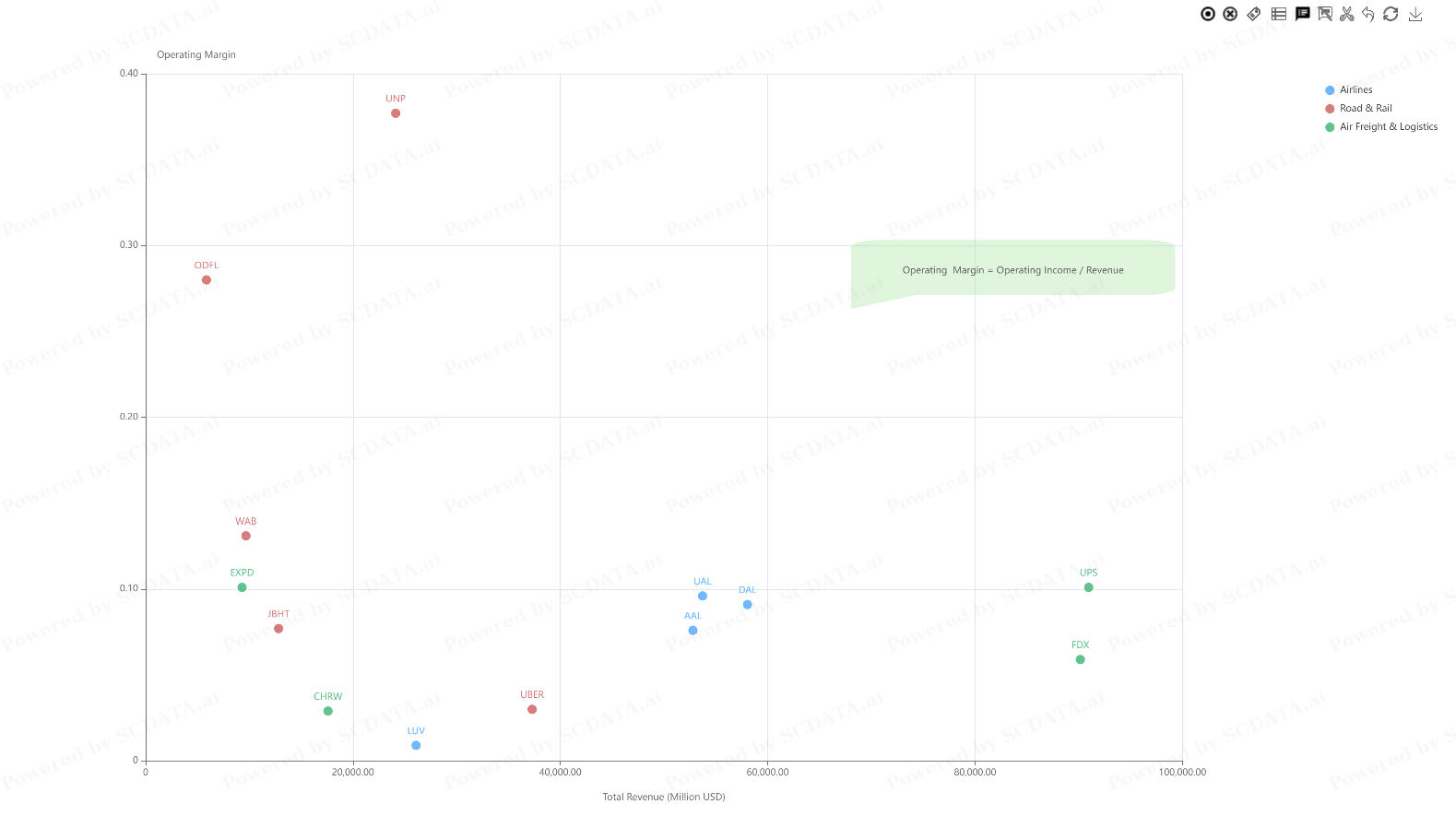1456x816 pixels.
Task: Select the FDX scatter point
Action: pos(1081,659)
